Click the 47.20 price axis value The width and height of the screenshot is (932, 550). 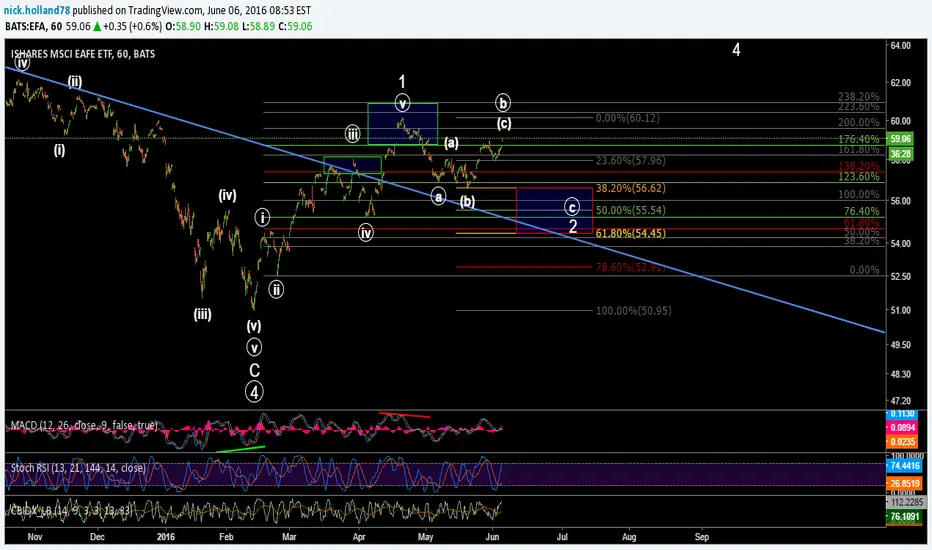pyautogui.click(x=900, y=401)
